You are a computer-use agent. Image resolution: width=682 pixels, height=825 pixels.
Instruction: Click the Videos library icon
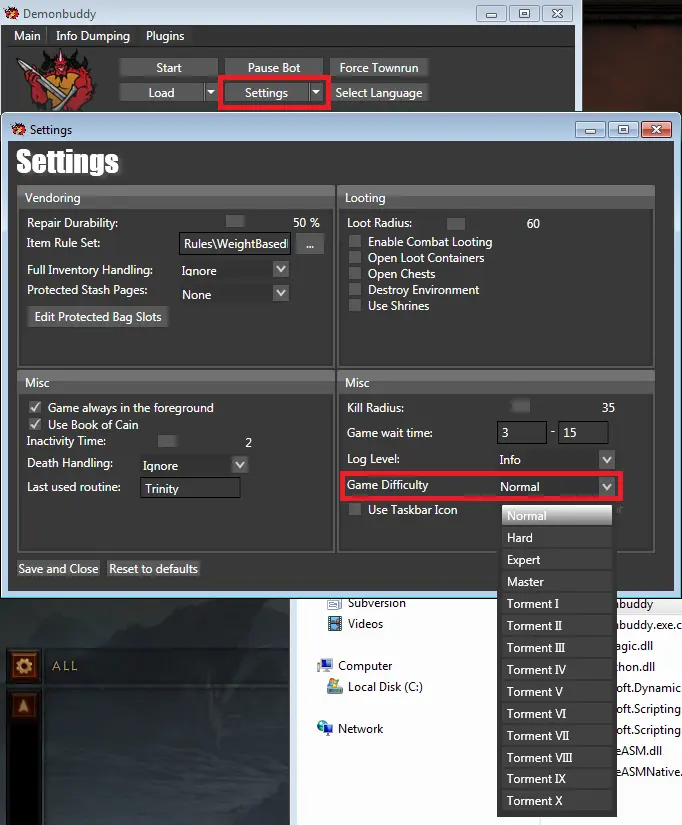coord(335,624)
